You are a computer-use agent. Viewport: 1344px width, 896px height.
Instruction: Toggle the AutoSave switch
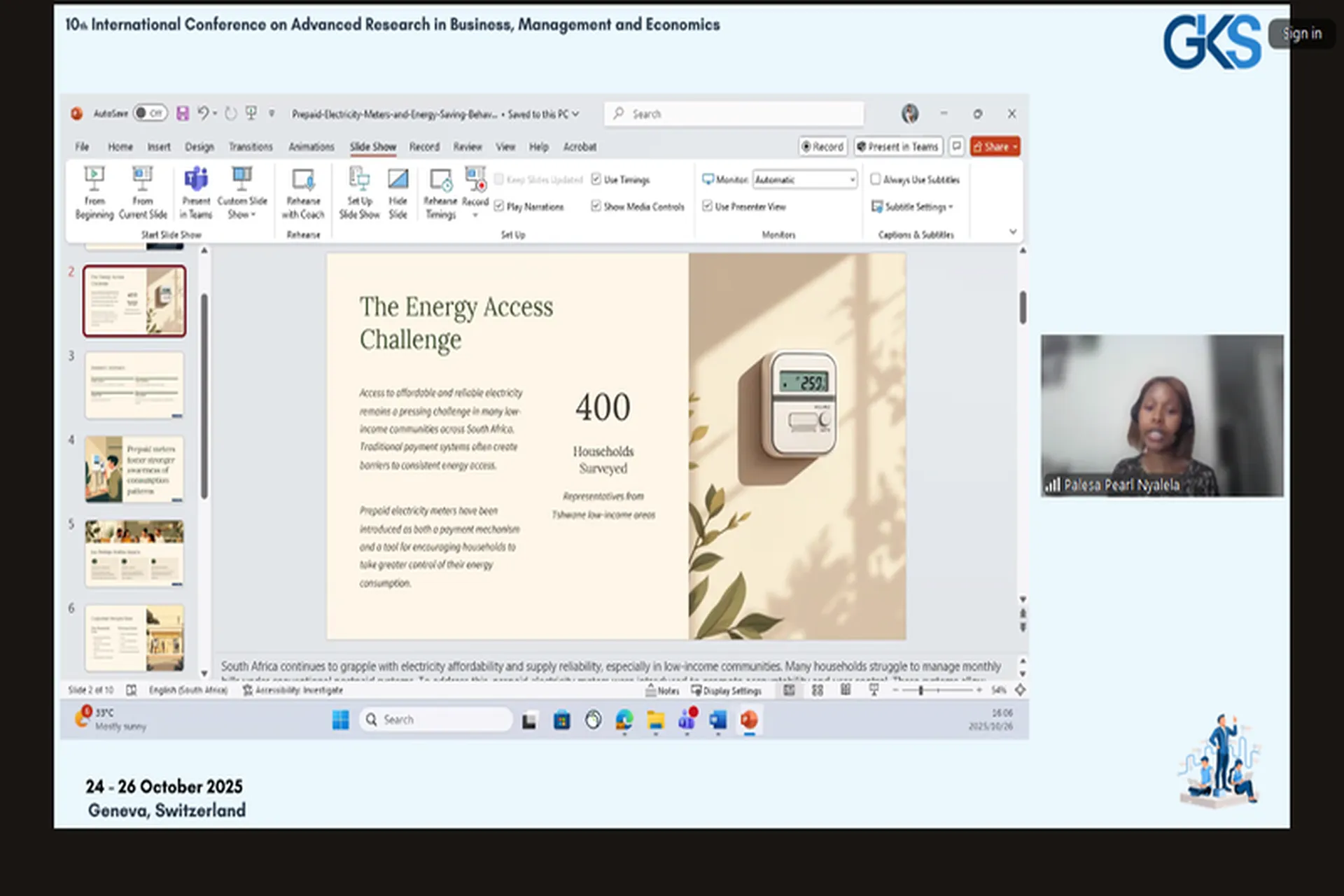150,113
